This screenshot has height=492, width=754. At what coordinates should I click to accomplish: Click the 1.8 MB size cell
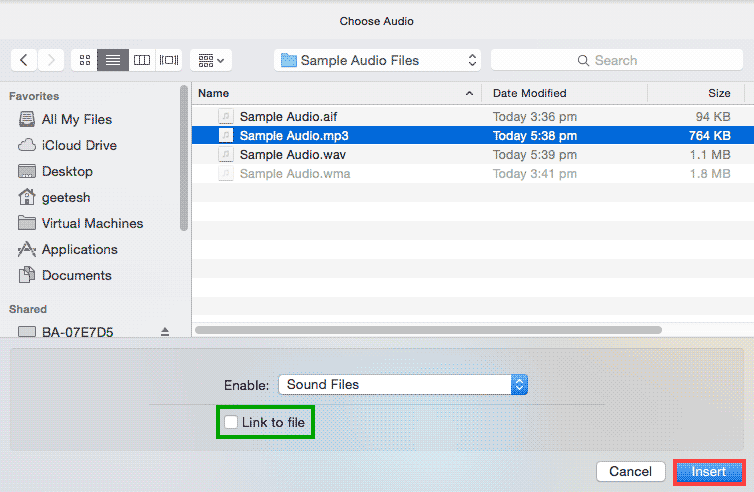click(x=710, y=174)
